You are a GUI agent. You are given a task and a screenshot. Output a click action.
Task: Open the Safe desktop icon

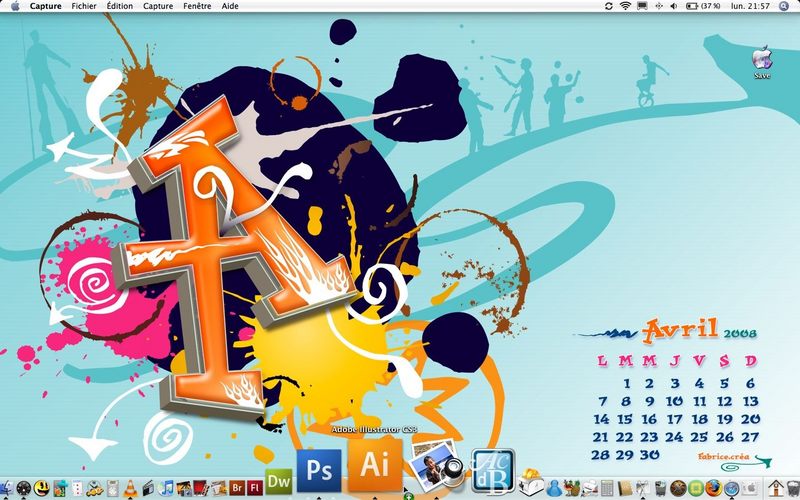762,62
